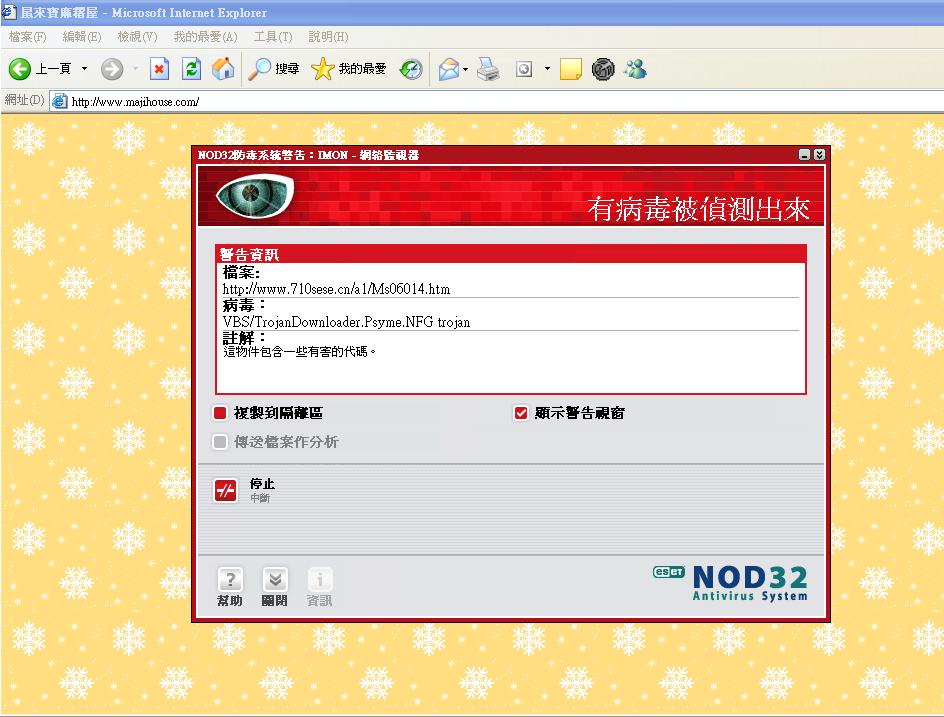Click the red stop/abort action icon
944x717 pixels.
pyautogui.click(x=226, y=491)
